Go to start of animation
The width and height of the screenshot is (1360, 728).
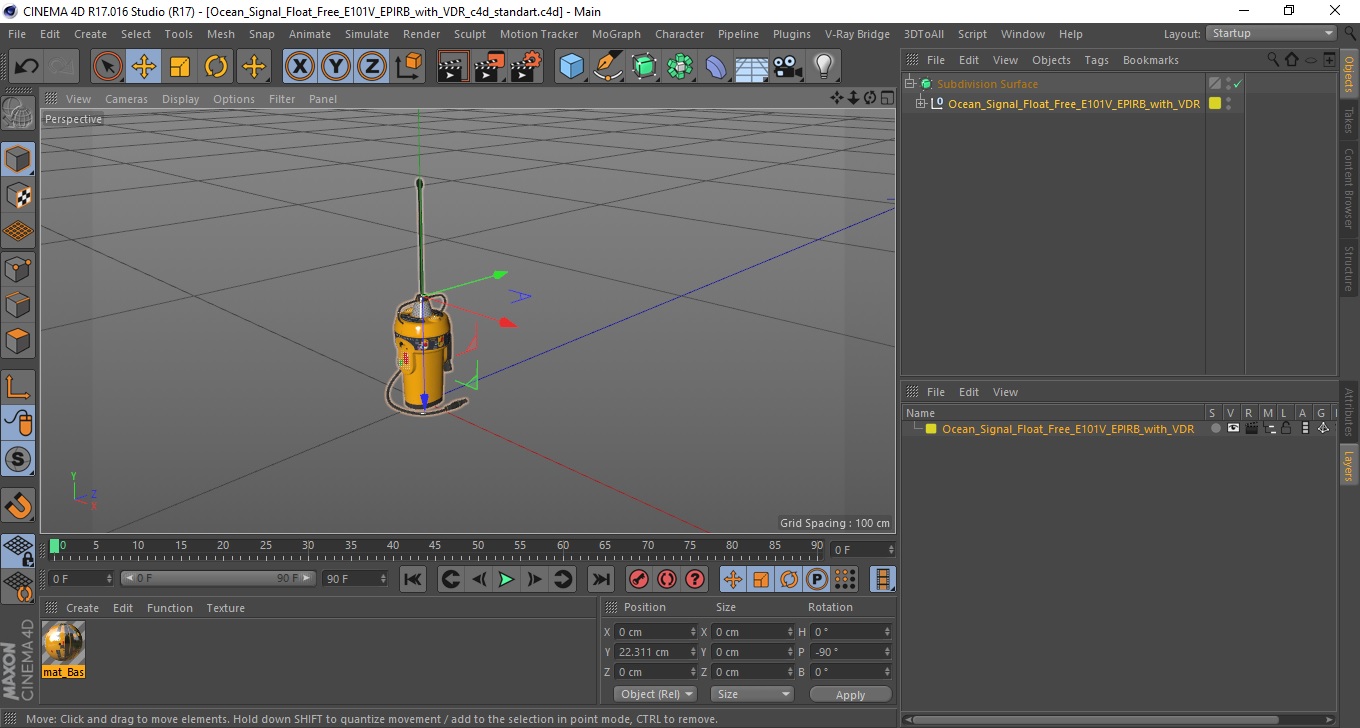pos(412,579)
